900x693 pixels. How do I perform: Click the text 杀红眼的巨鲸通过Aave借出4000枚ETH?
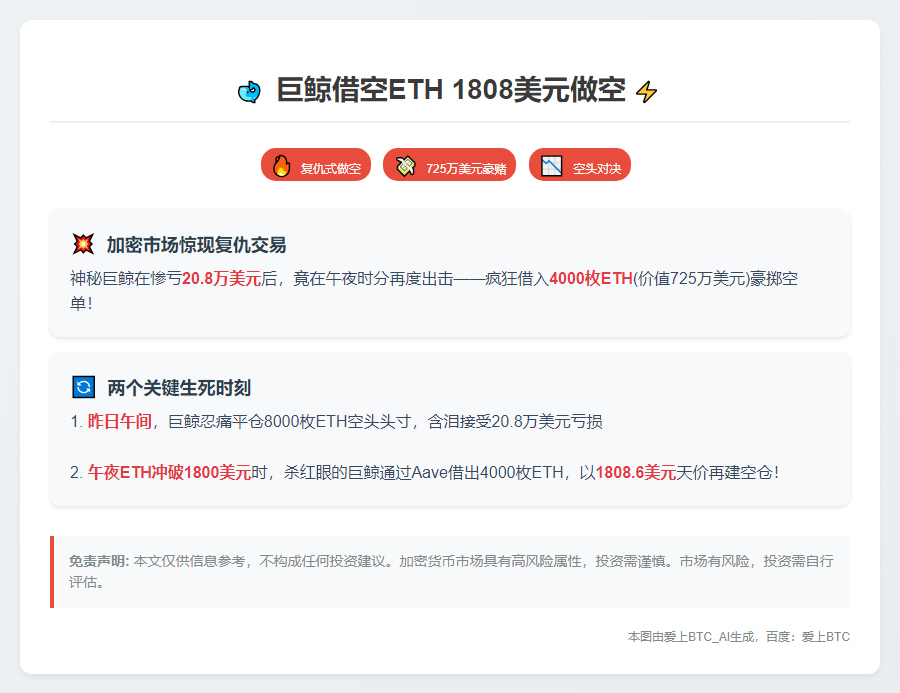point(424,473)
